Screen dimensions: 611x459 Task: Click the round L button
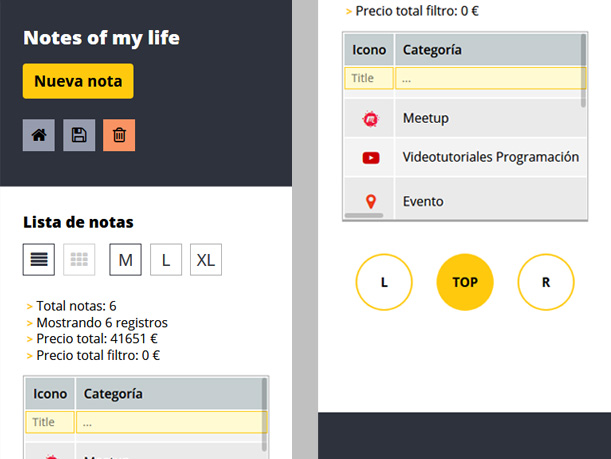pyautogui.click(x=384, y=282)
